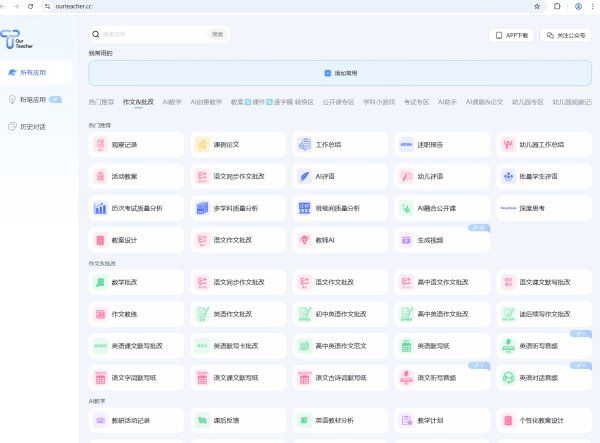The width and height of the screenshot is (600, 443).
Task: Open the 观察记录 app icon
Action: (100, 145)
